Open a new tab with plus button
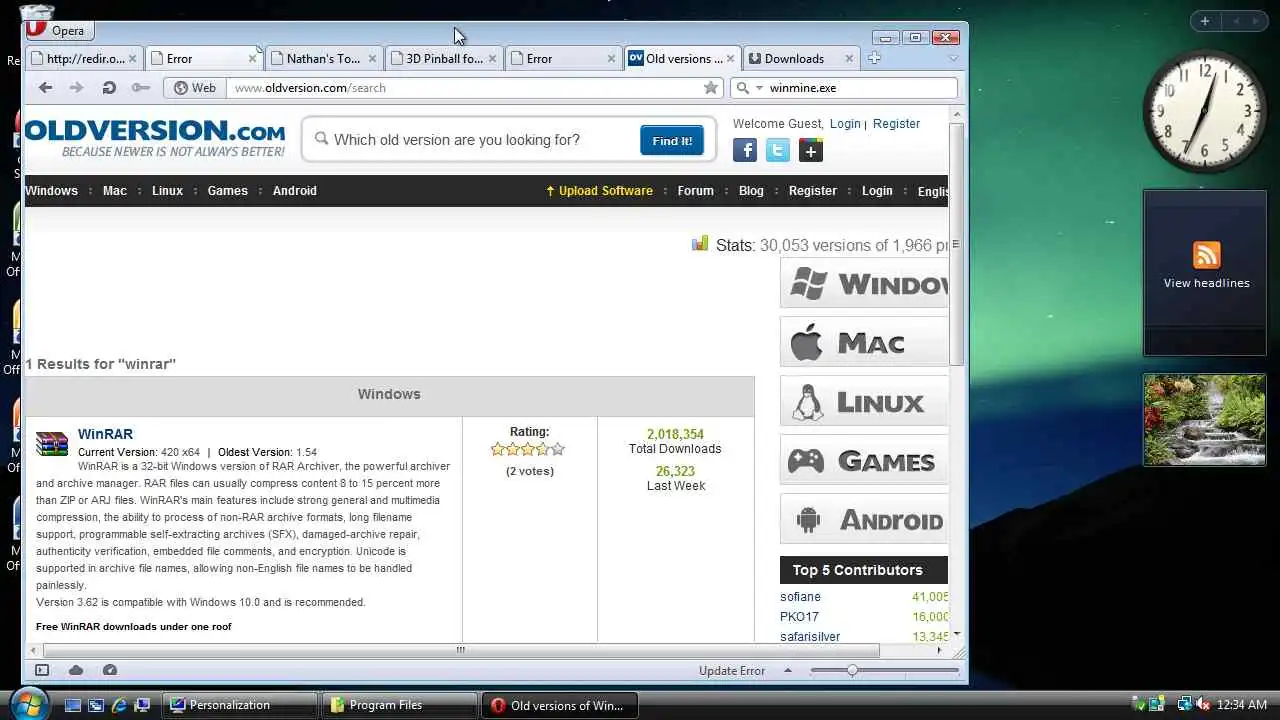 [874, 59]
